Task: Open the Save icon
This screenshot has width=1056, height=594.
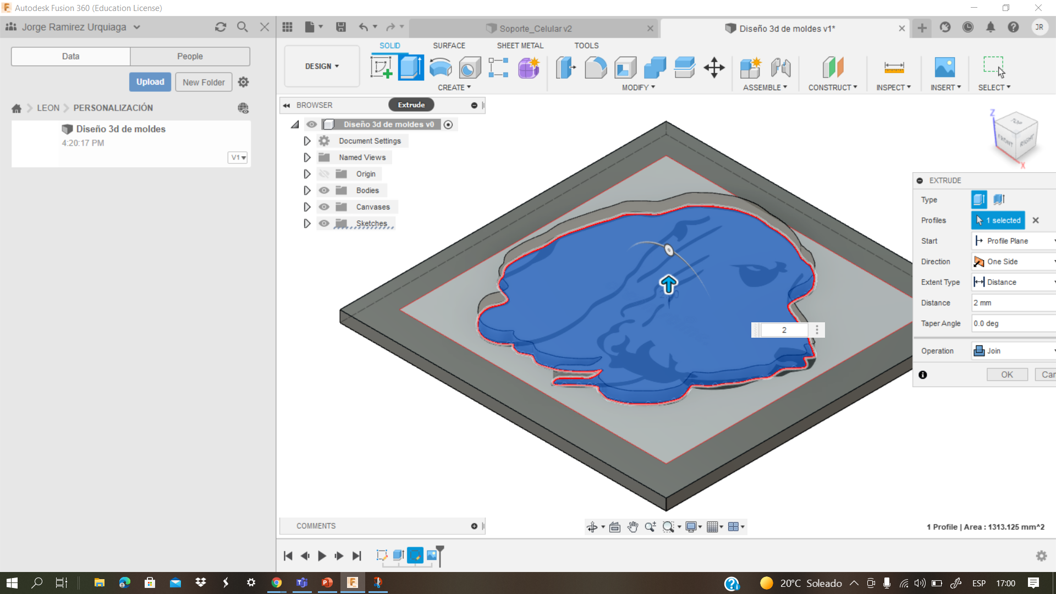Action: (341, 27)
